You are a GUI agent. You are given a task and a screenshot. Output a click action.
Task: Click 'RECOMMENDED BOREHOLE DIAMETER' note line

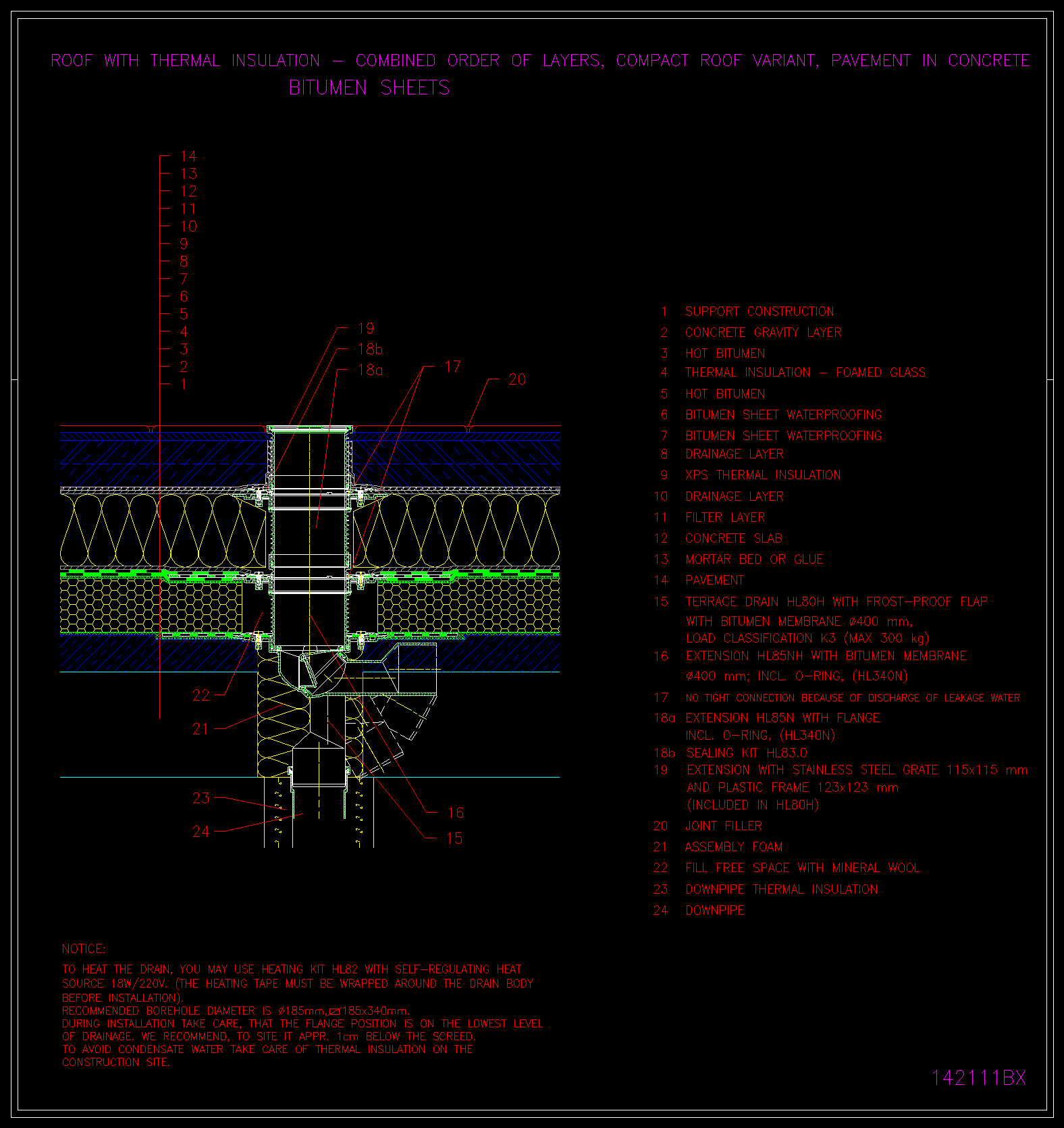point(236,1011)
